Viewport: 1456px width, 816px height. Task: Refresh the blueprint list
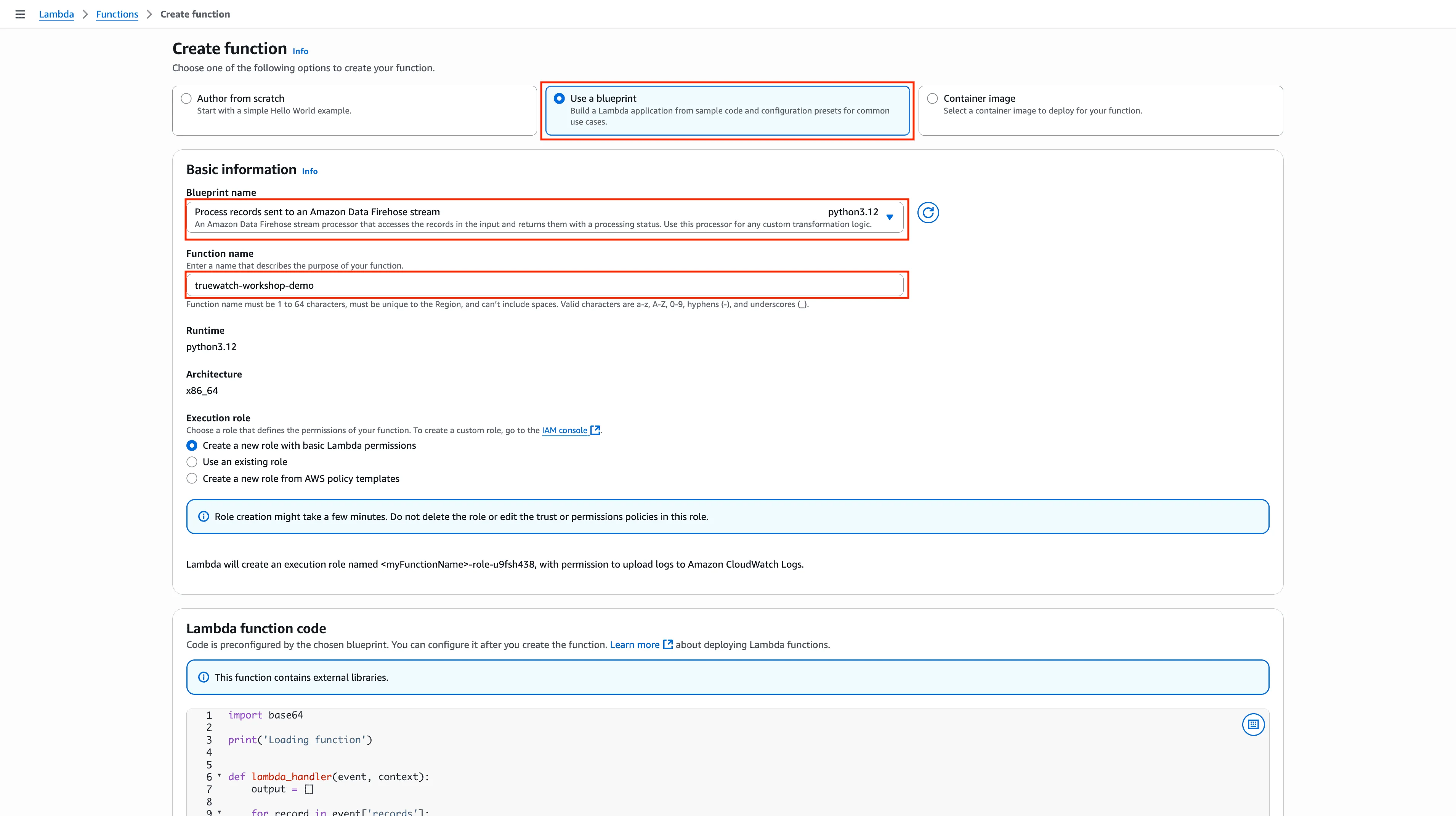[x=927, y=213]
